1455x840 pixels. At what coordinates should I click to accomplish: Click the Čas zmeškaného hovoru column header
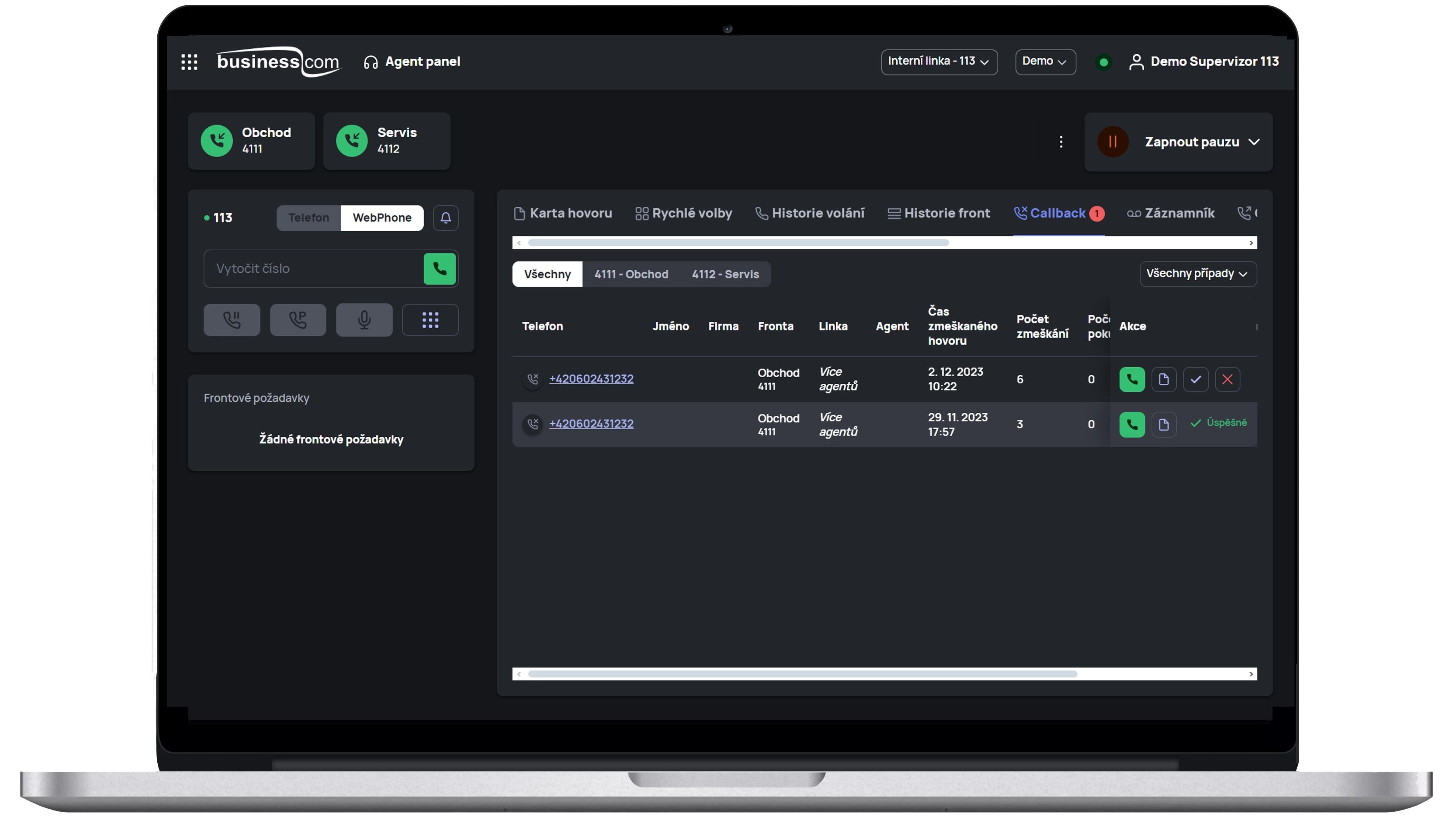(962, 327)
